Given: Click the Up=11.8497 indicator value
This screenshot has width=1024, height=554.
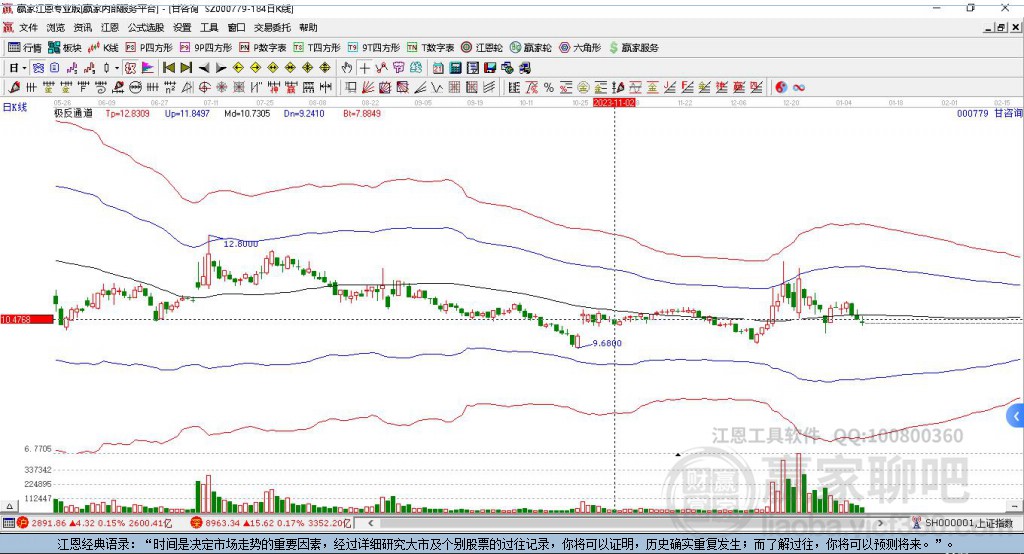Looking at the screenshot, I should [x=187, y=113].
